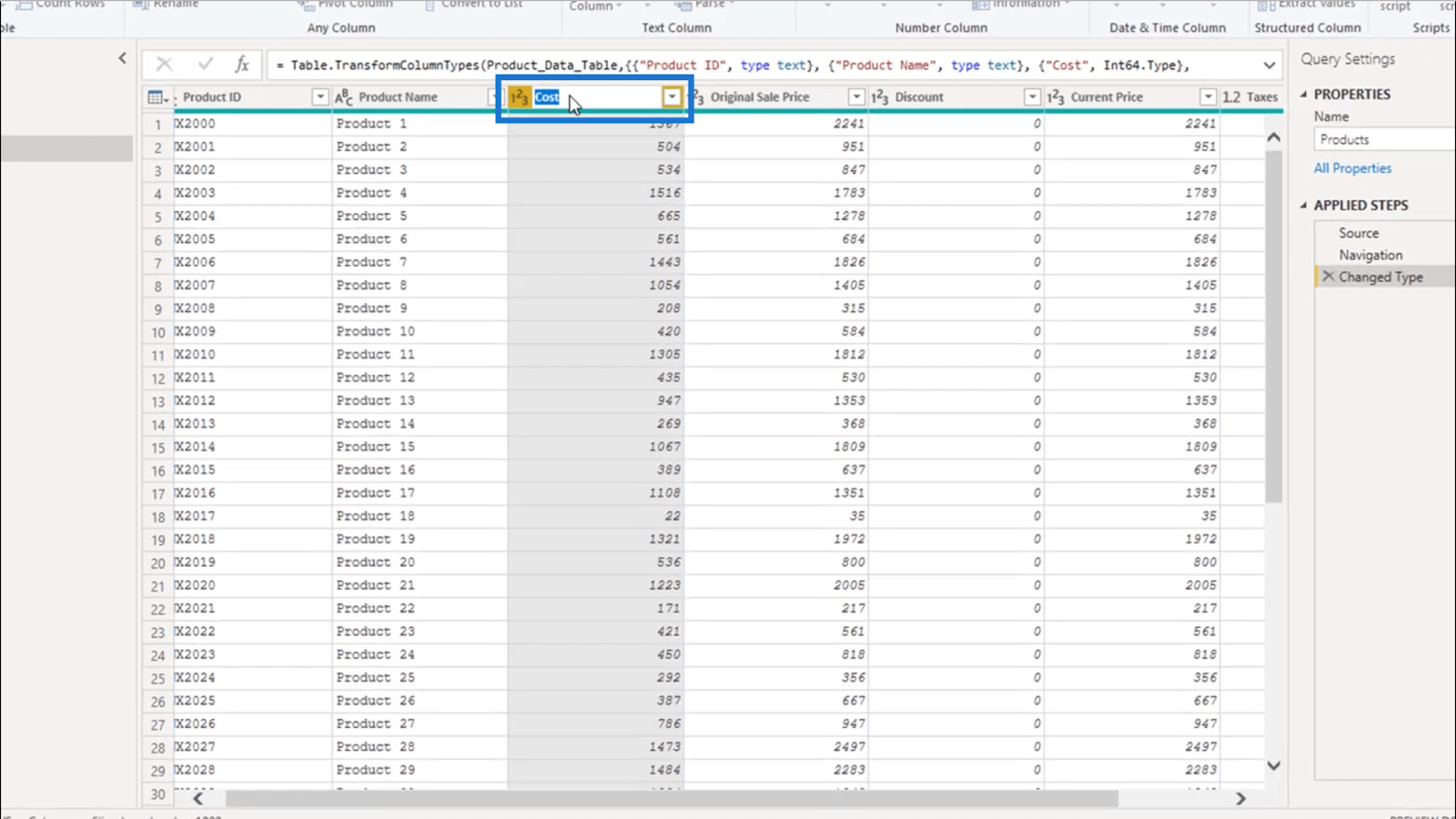Select the Source applied step
The image size is (1456, 819).
(x=1359, y=233)
